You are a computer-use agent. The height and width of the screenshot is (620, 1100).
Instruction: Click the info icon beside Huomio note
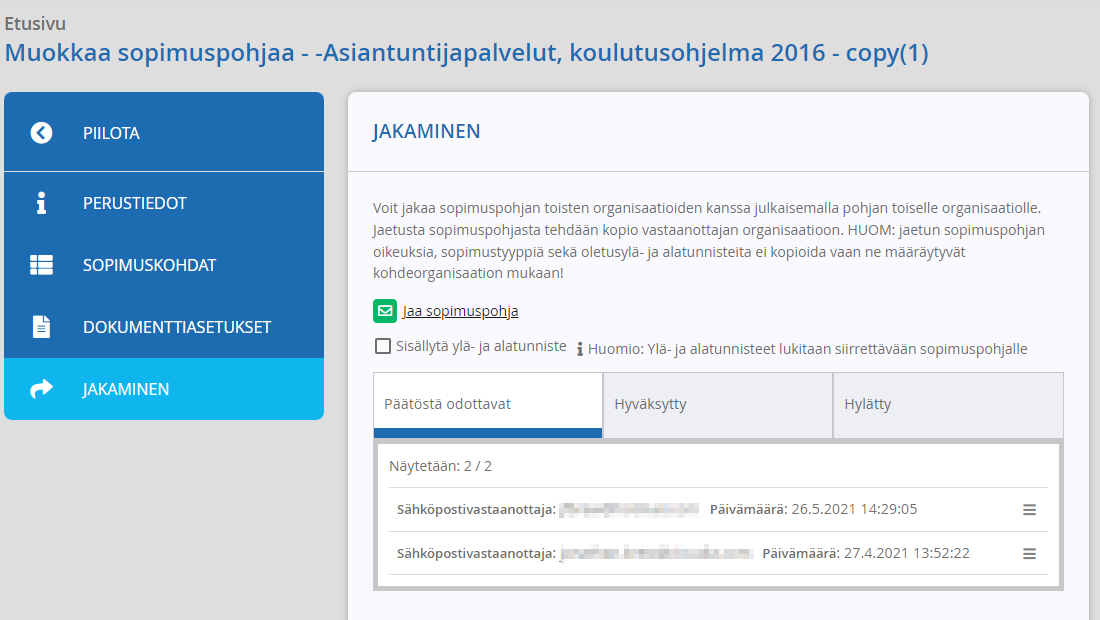coord(579,349)
